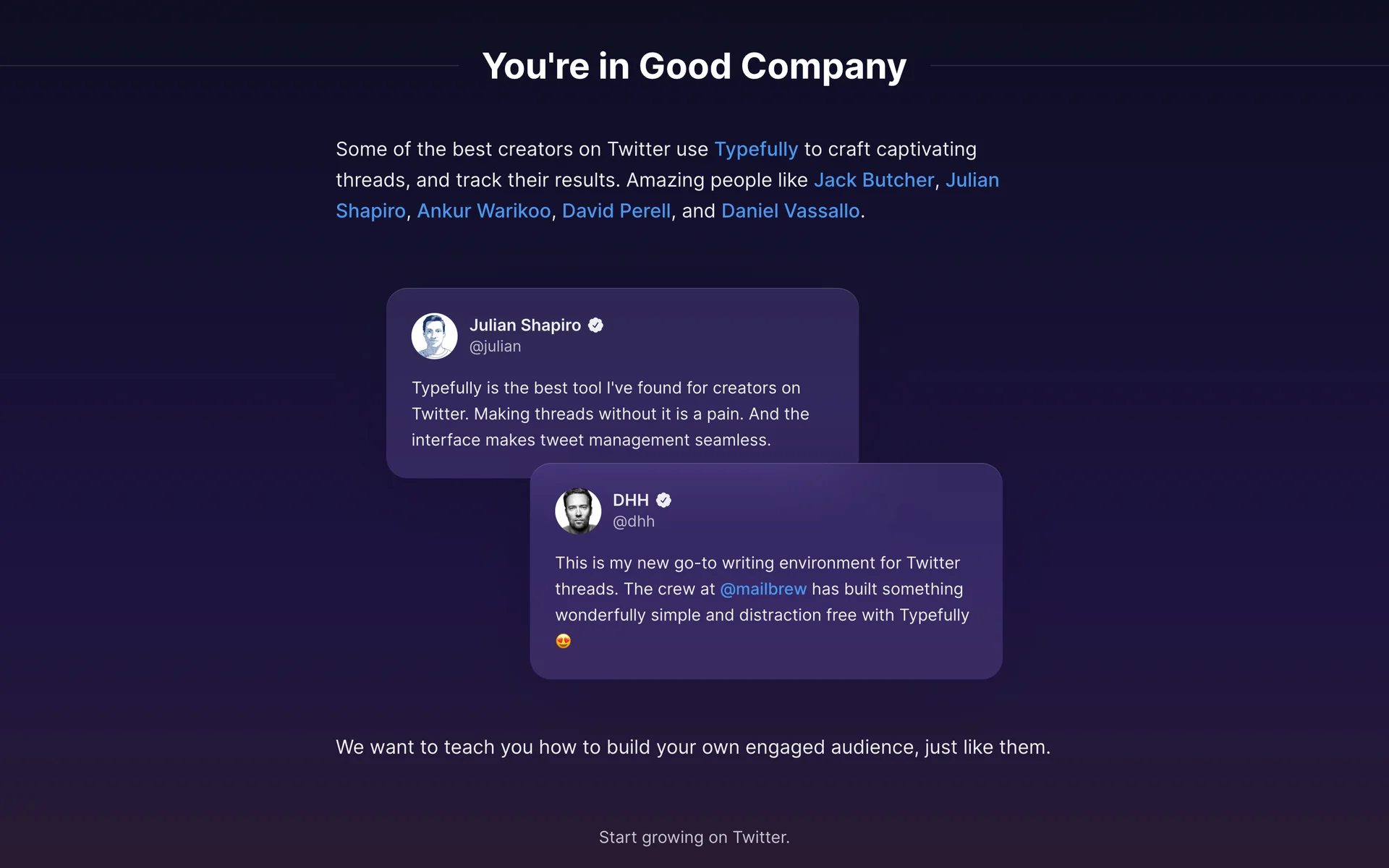Visit the David Perell link
The height and width of the screenshot is (868, 1389).
tap(616, 211)
